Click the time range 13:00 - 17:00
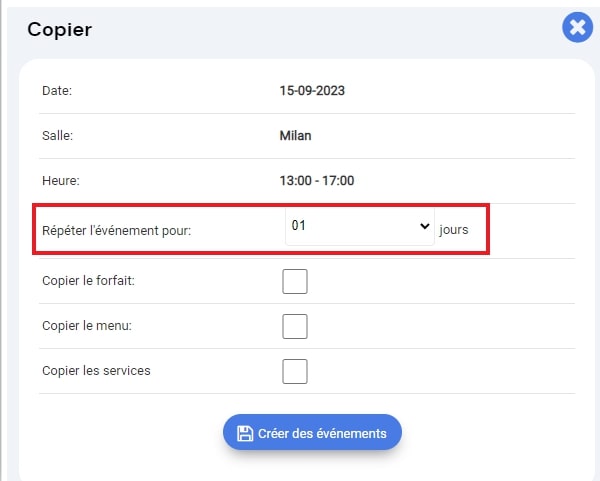The image size is (600, 481). (x=317, y=181)
